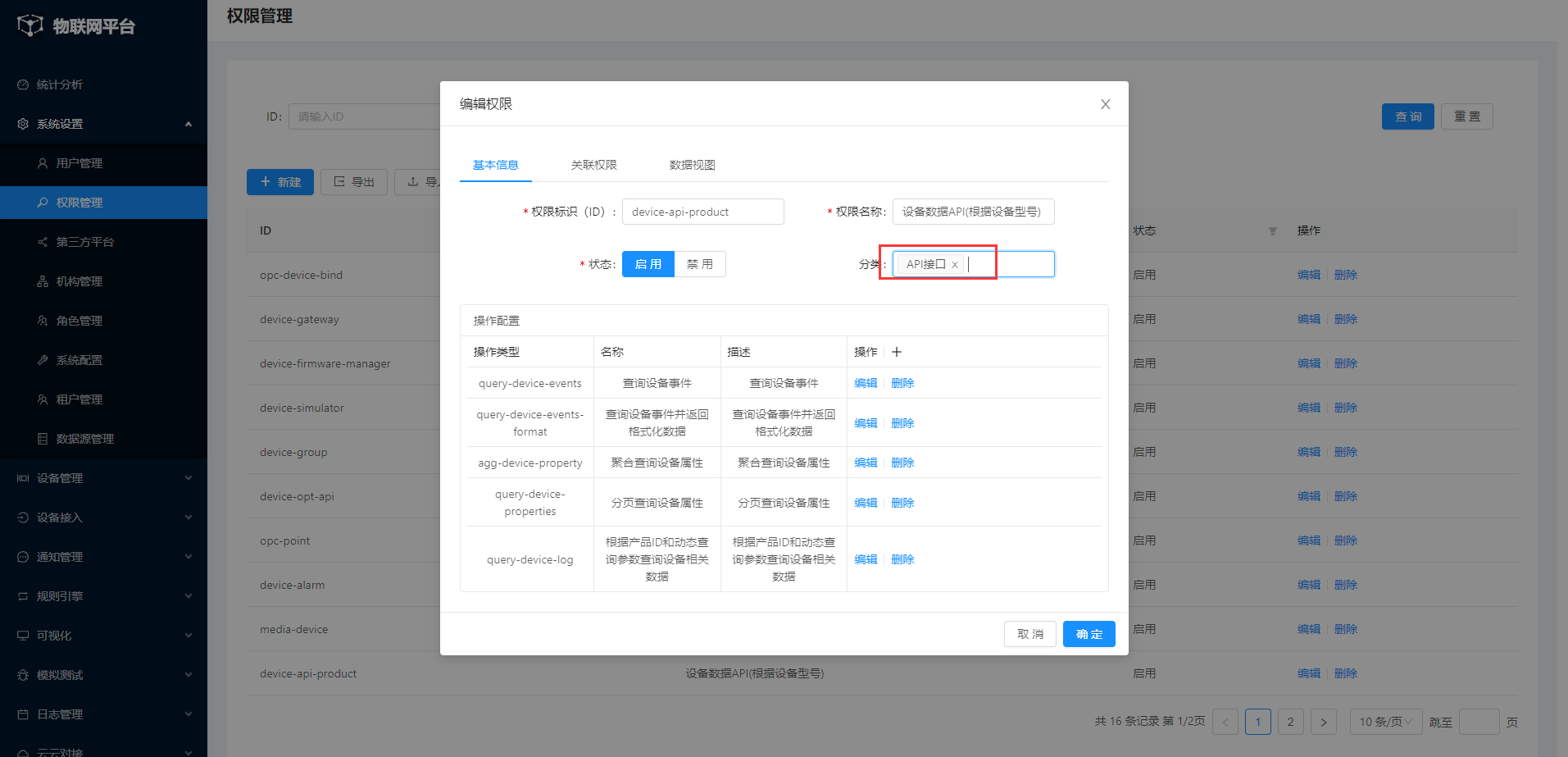
Task: Click the 可视化 monitor icon
Action: 23,636
